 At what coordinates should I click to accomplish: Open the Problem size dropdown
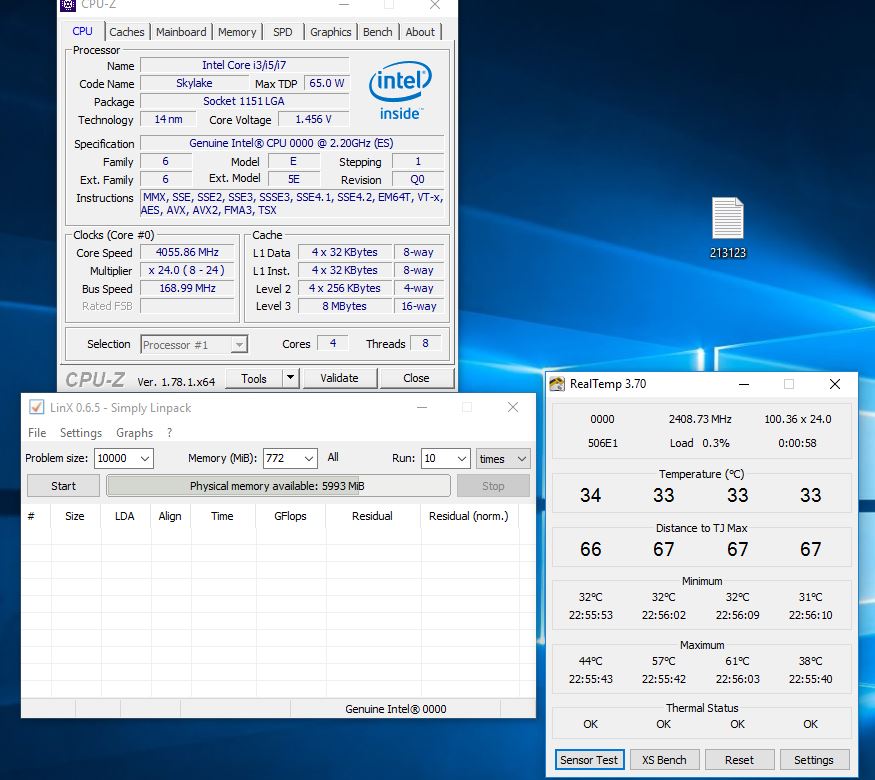point(143,458)
